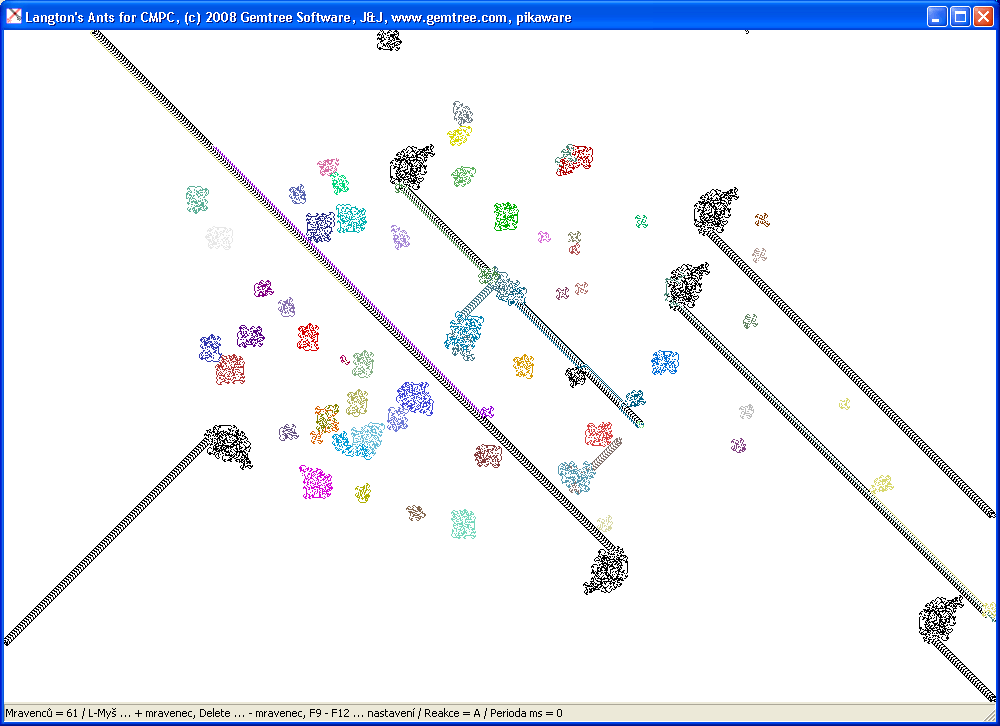Click the small black cluster at top edge
The width and height of the screenshot is (1000, 726).
pos(388,40)
